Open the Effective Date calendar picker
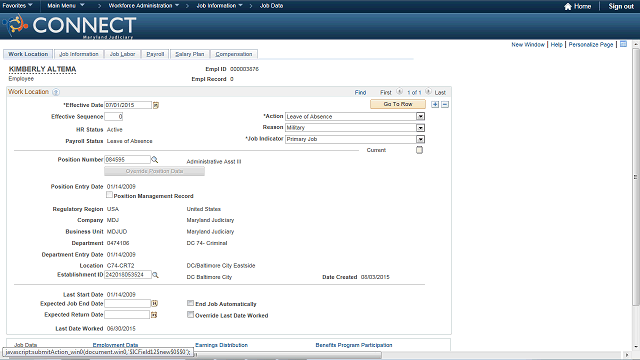 (156, 105)
